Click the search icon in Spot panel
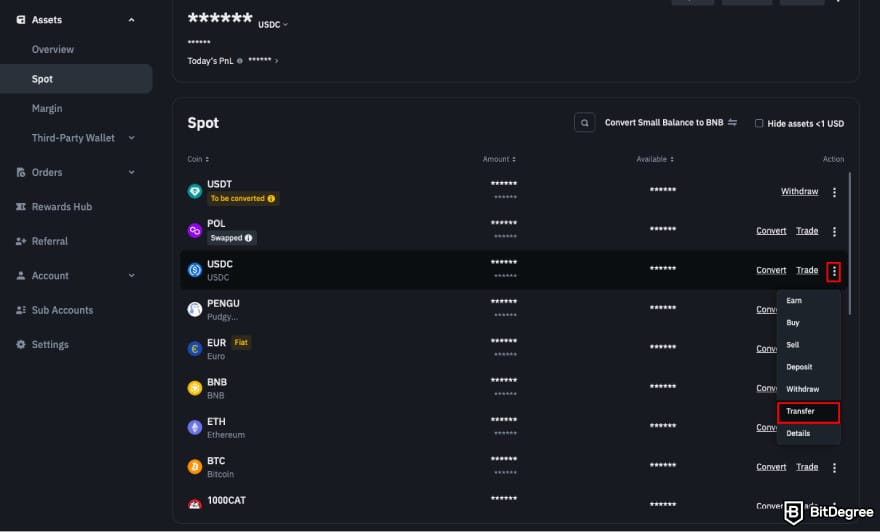The height and width of the screenshot is (532, 880). pyautogui.click(x=584, y=123)
